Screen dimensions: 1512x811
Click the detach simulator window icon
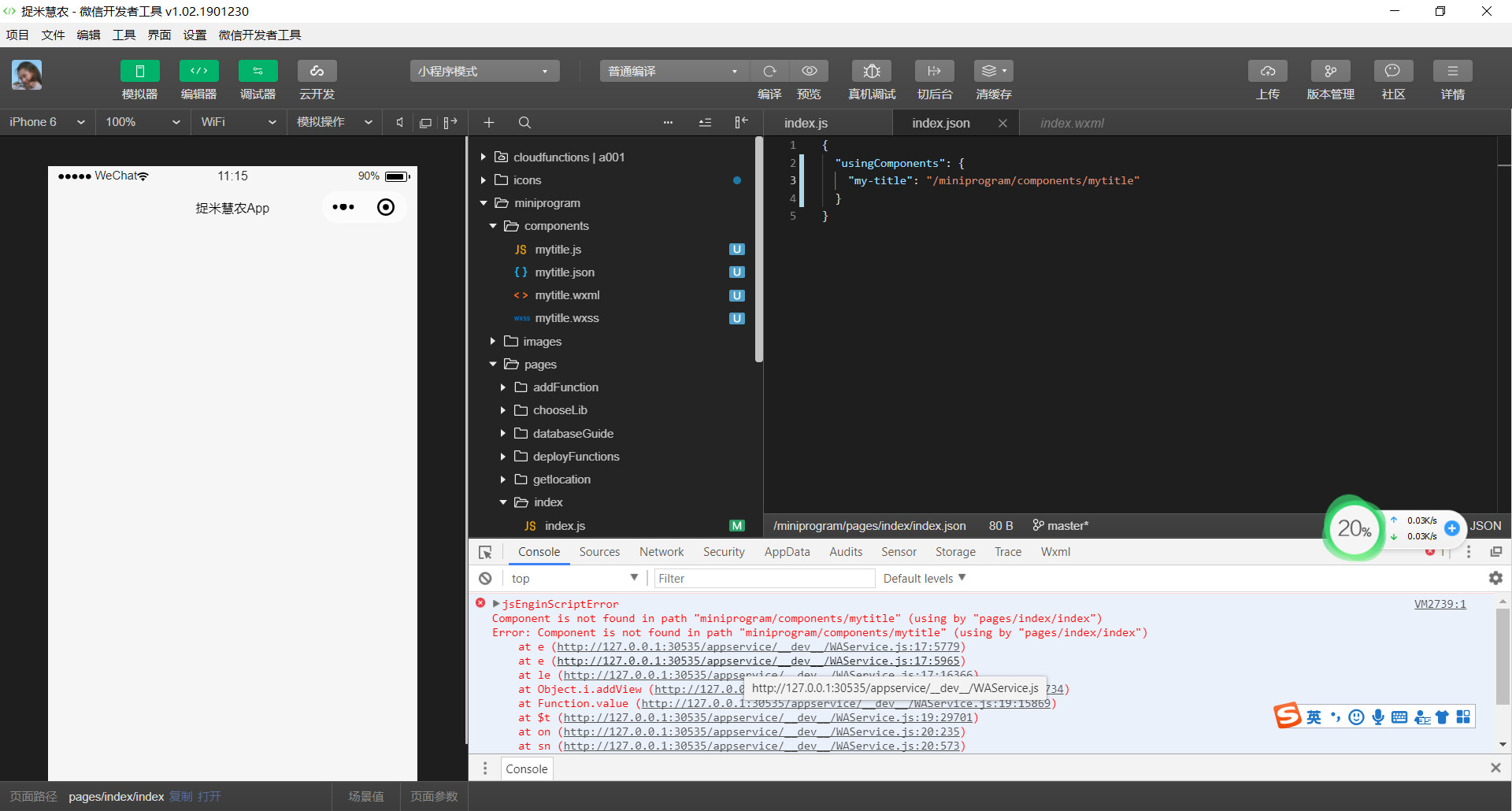[x=425, y=122]
